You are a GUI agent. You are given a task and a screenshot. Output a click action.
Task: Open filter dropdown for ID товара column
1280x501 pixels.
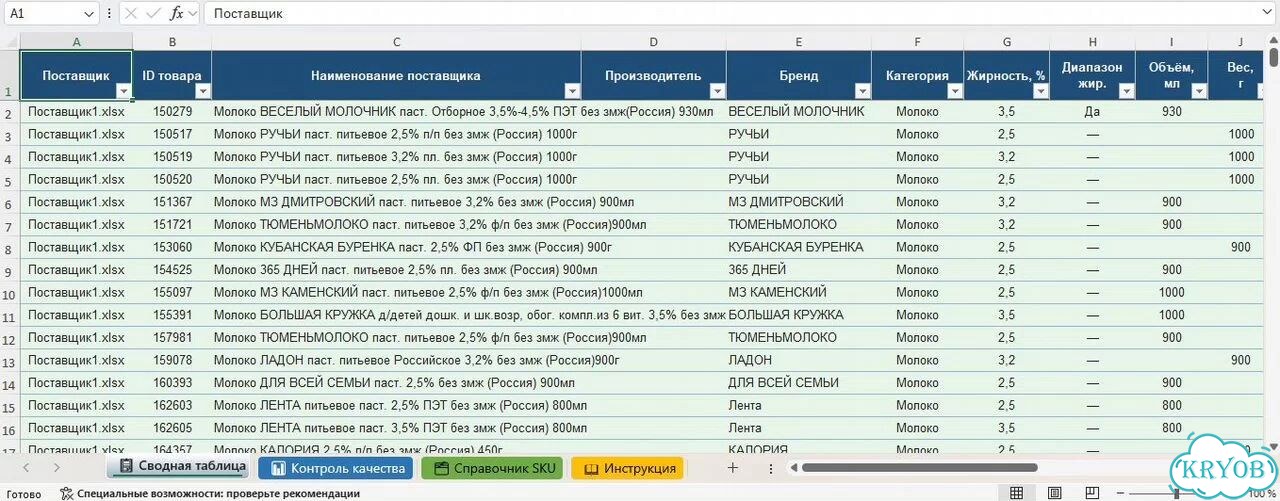click(202, 91)
